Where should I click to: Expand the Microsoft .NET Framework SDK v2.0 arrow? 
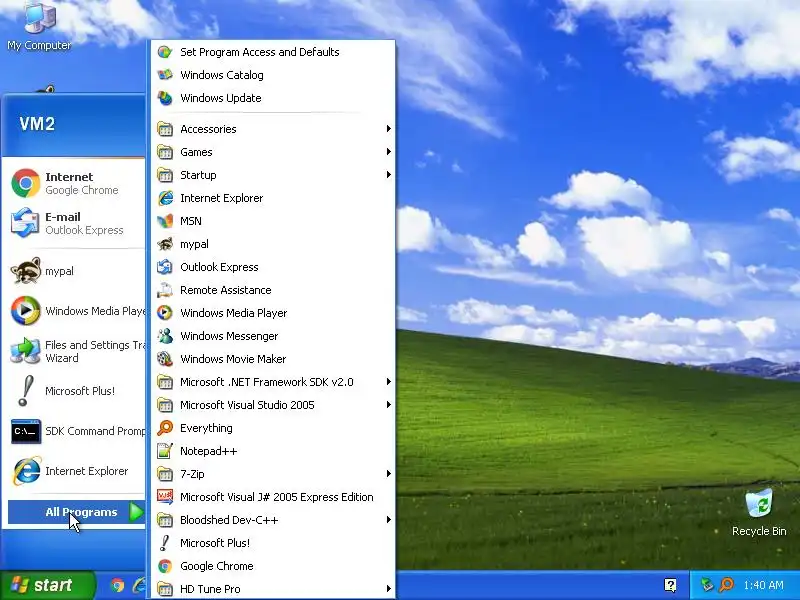(389, 382)
